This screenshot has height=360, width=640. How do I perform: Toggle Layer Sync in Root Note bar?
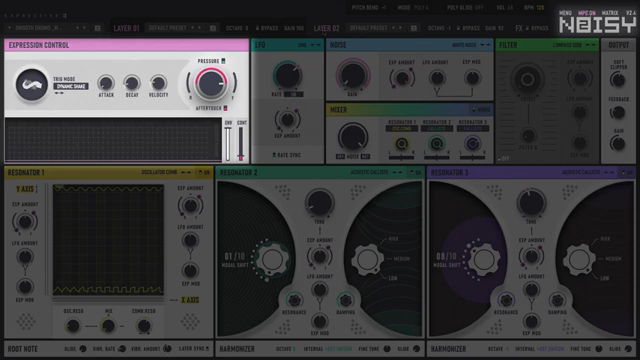[208, 349]
